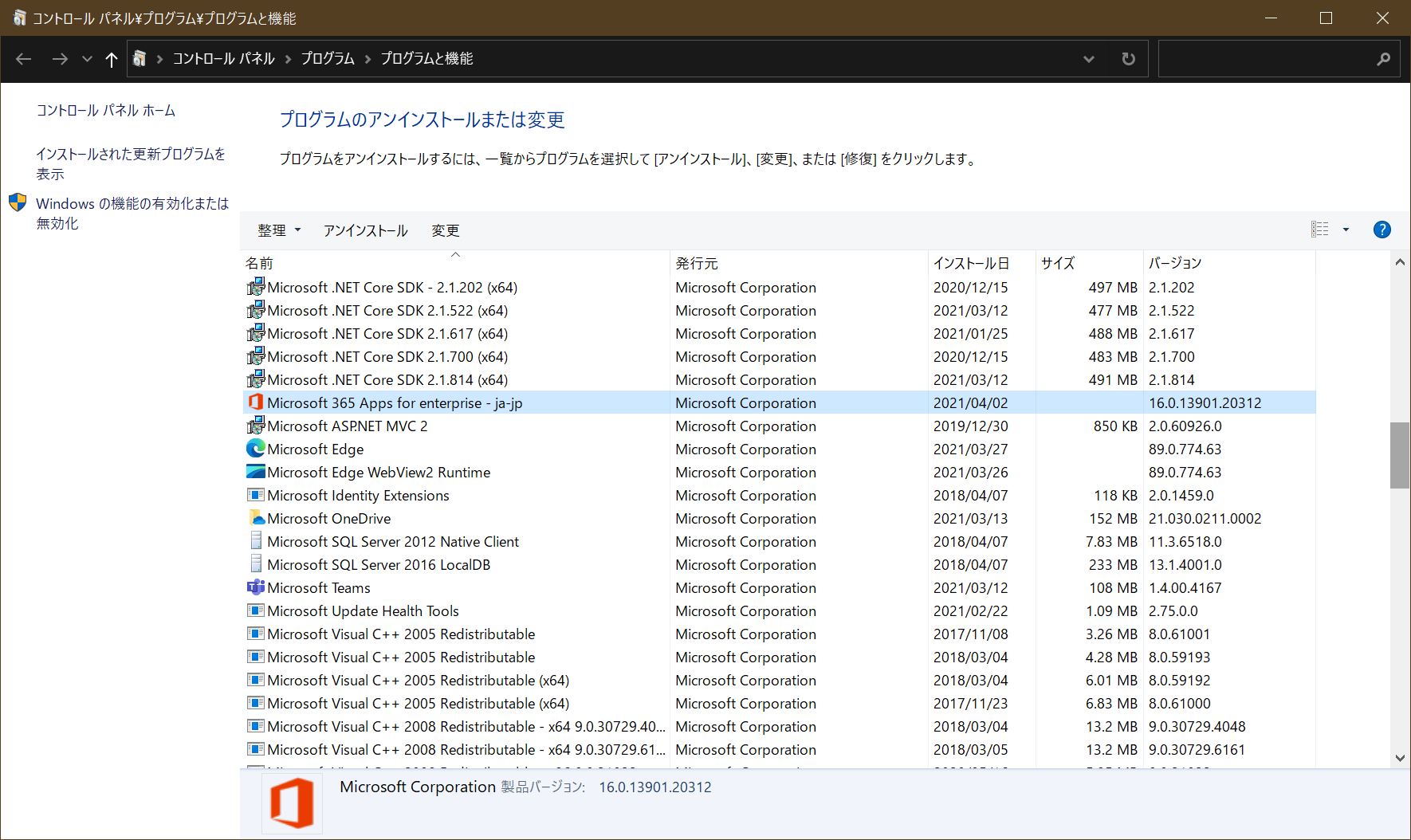
Task: Click the search magnifier icon
Action: [1383, 58]
